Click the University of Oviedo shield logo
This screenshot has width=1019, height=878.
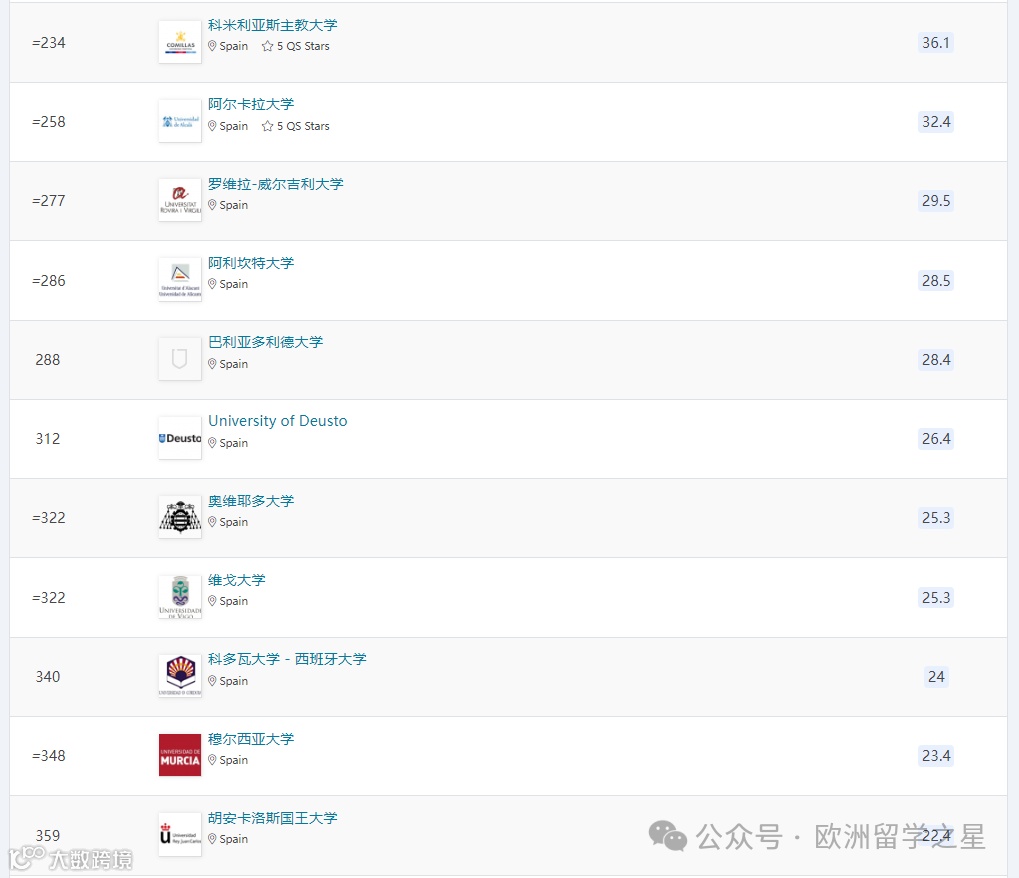click(x=179, y=516)
